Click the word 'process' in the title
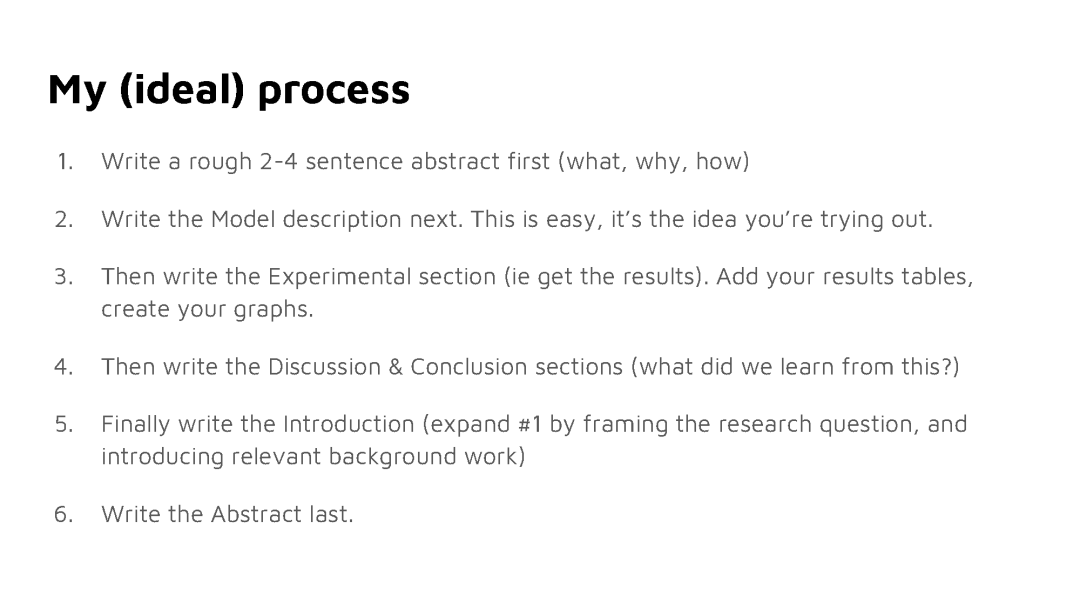 (x=334, y=92)
